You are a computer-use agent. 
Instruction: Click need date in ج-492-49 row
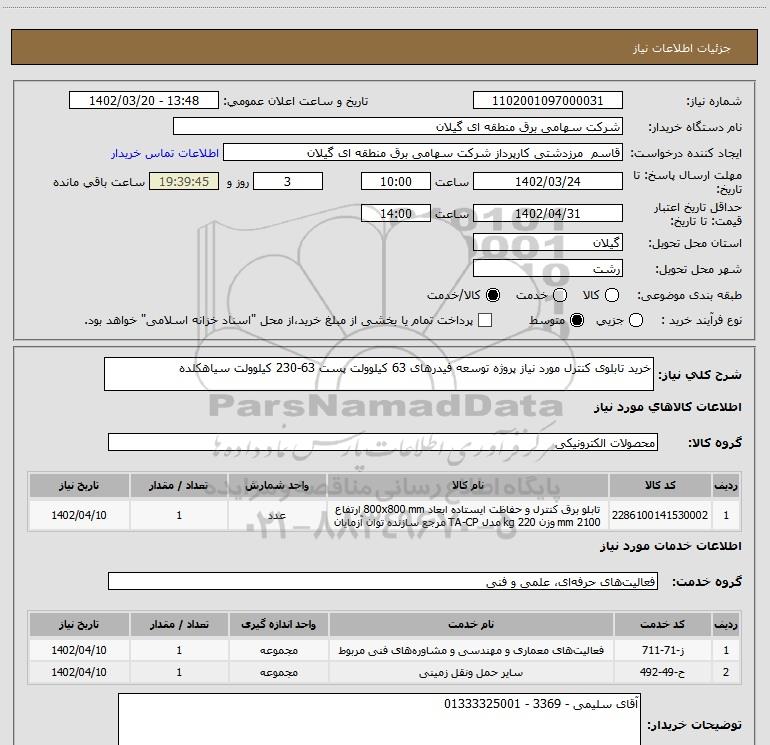pos(79,672)
